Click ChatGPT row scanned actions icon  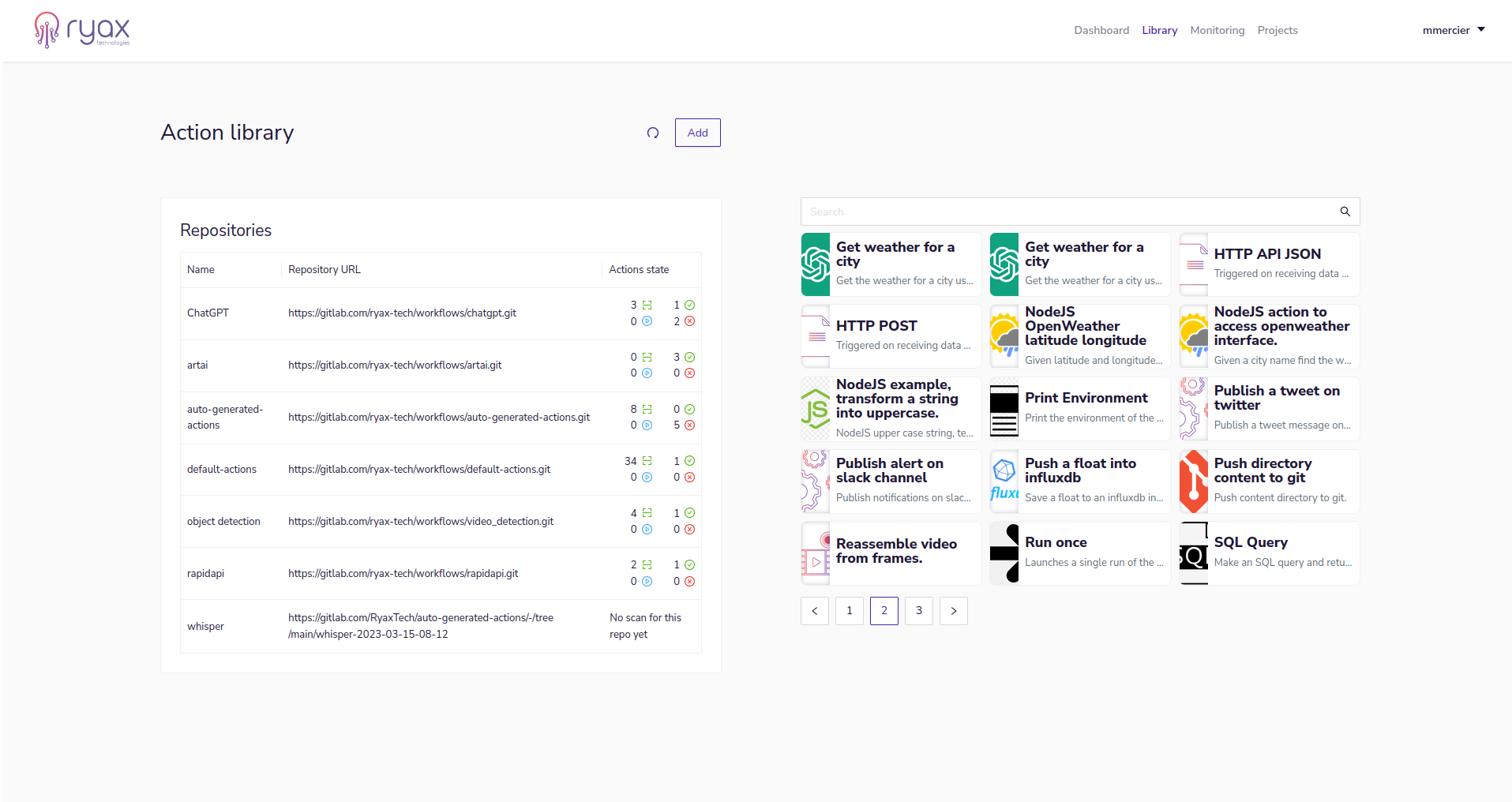pos(647,305)
